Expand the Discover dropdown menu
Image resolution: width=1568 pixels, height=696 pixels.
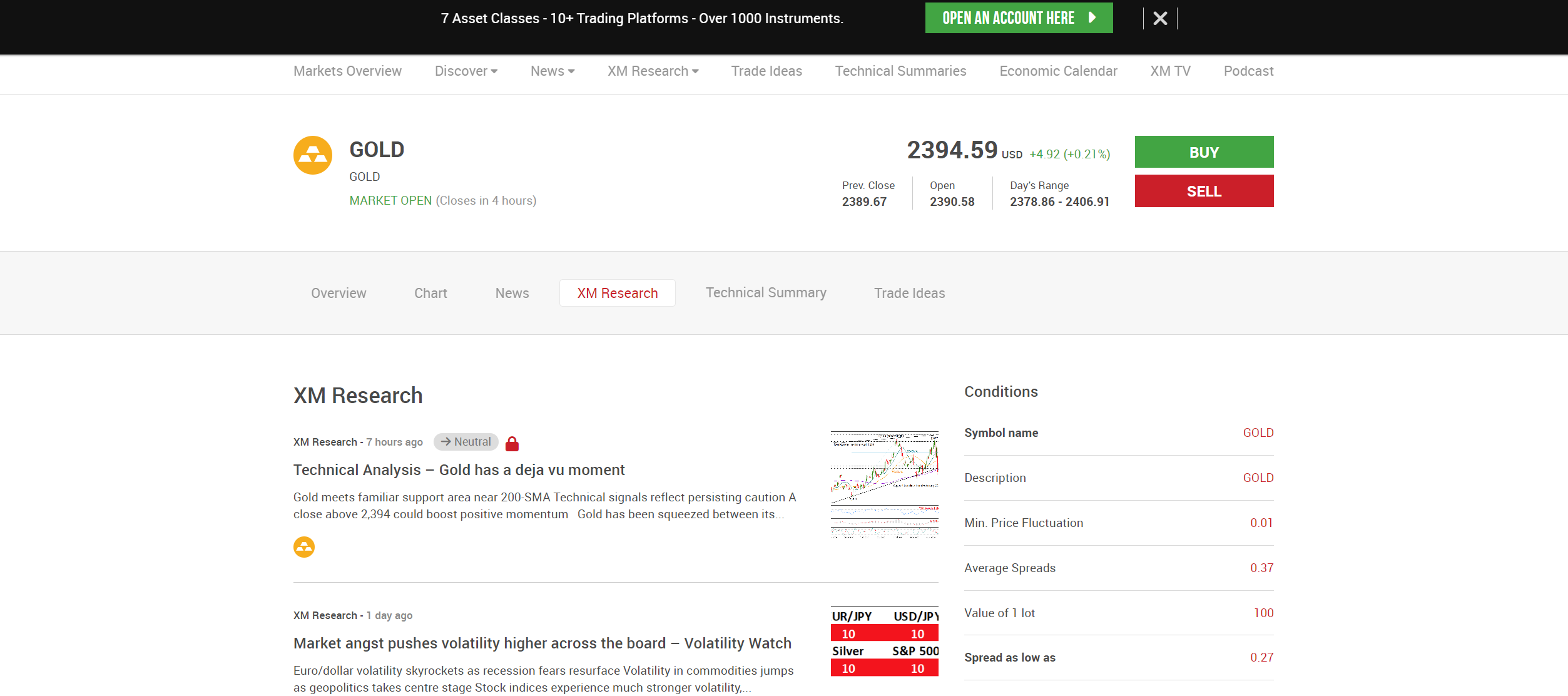(466, 71)
